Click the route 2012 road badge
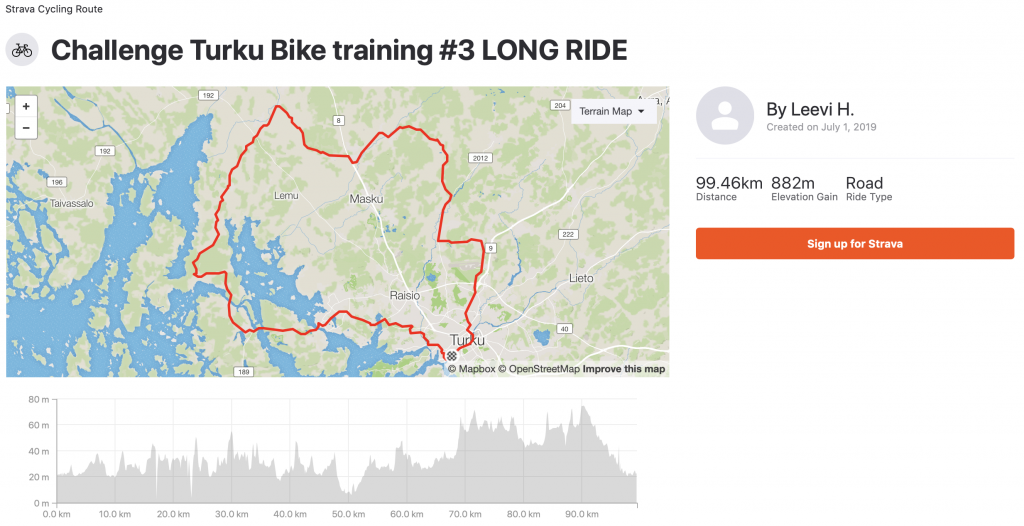 coord(480,158)
